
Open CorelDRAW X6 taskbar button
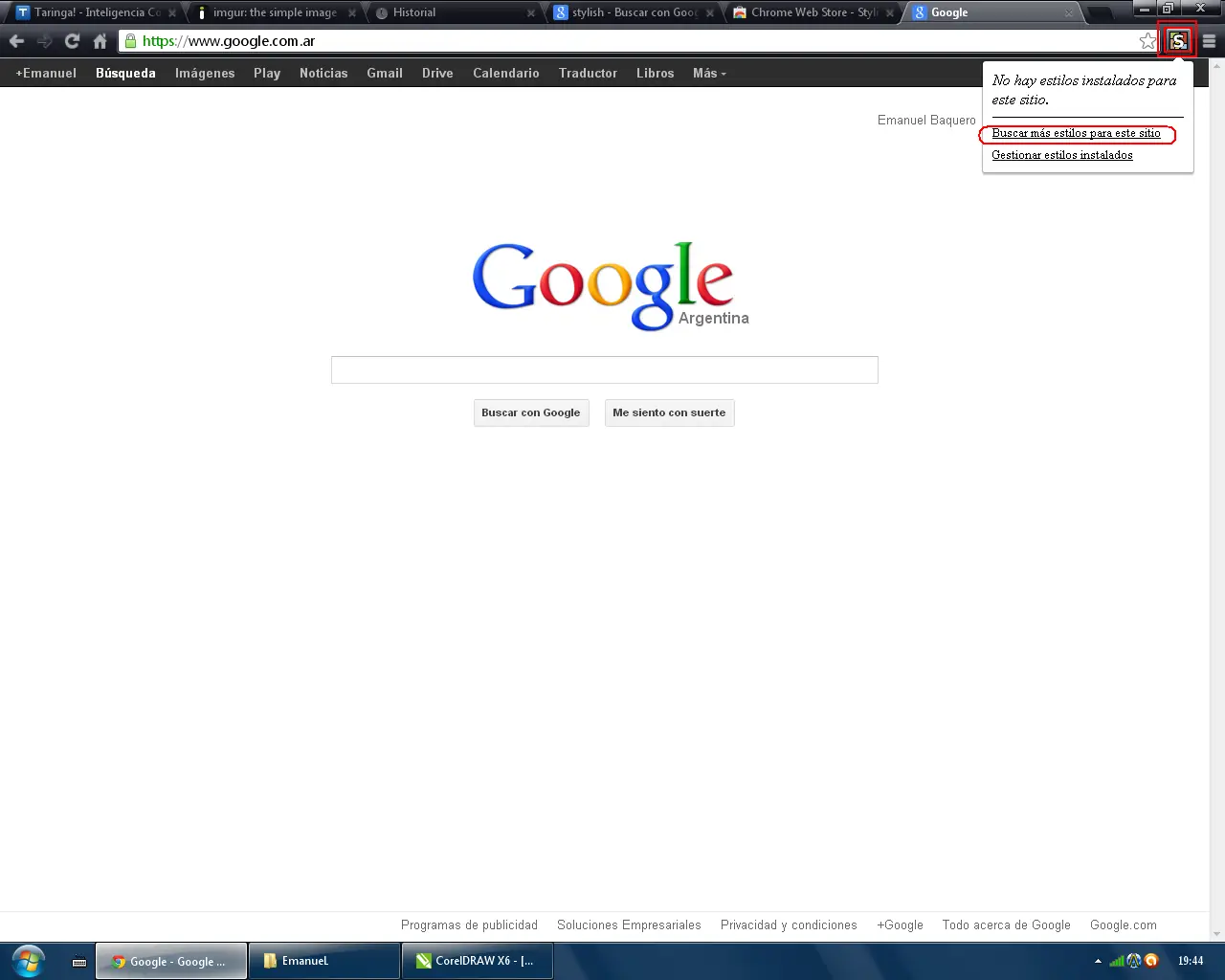478,961
